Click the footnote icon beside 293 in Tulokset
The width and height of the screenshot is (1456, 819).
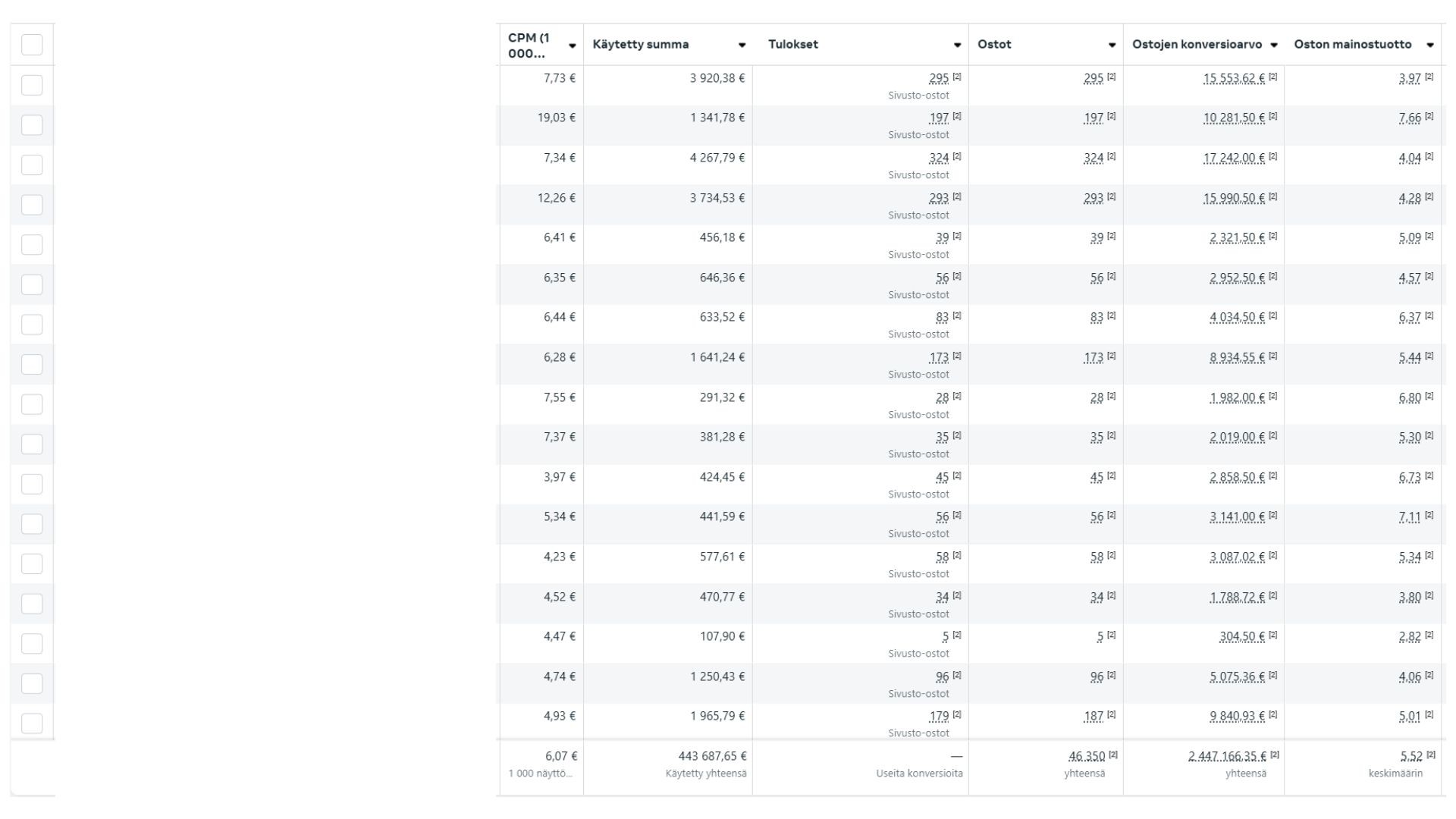pyautogui.click(x=957, y=196)
